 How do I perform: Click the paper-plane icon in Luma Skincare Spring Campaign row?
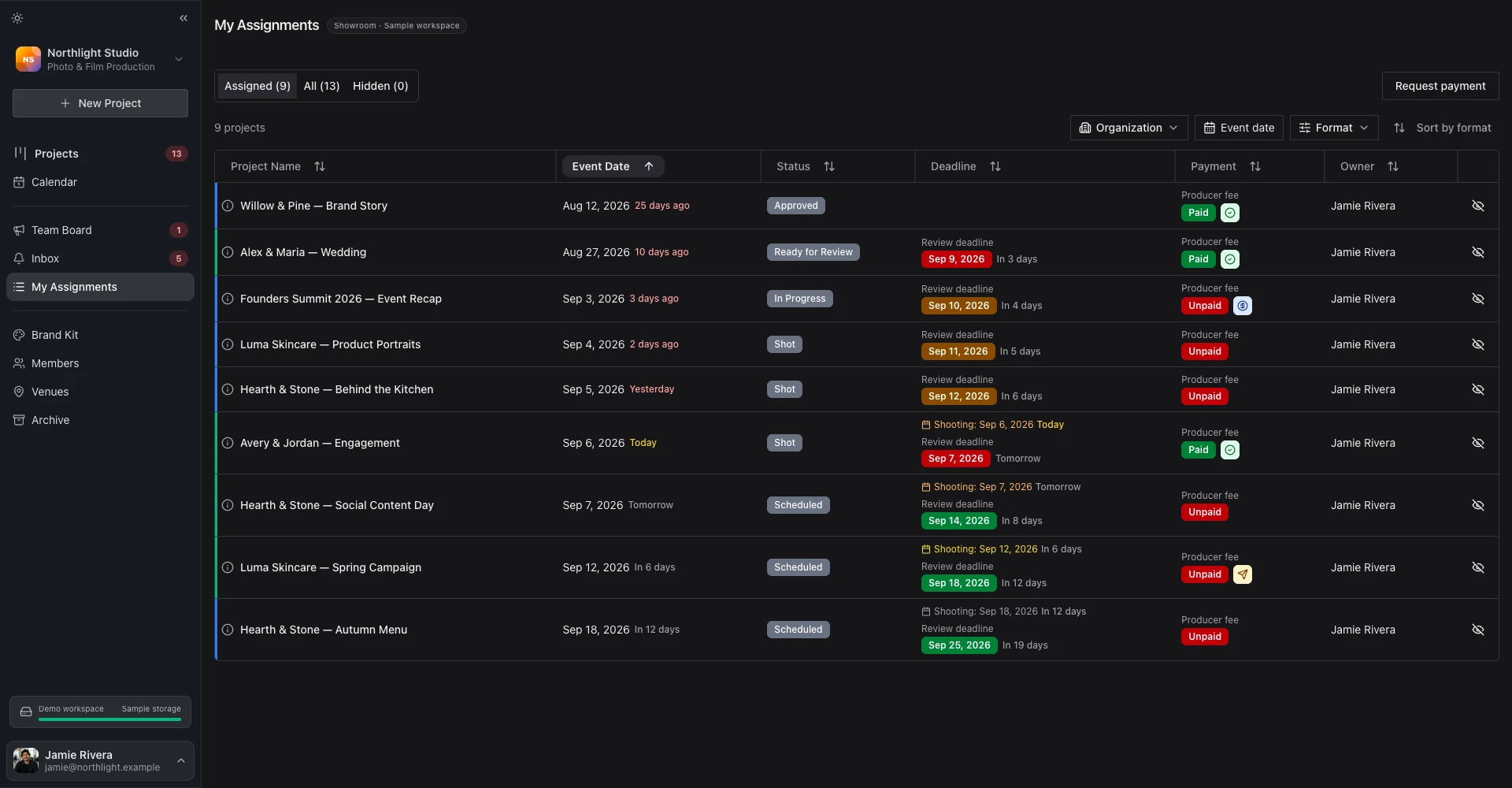click(x=1243, y=574)
